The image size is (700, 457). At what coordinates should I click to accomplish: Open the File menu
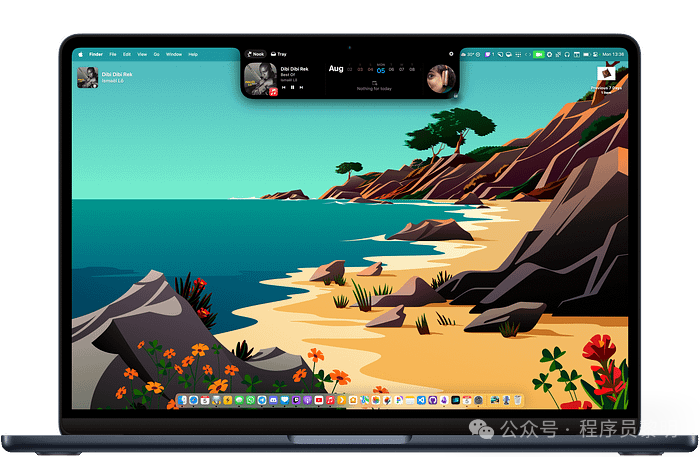tap(113, 54)
